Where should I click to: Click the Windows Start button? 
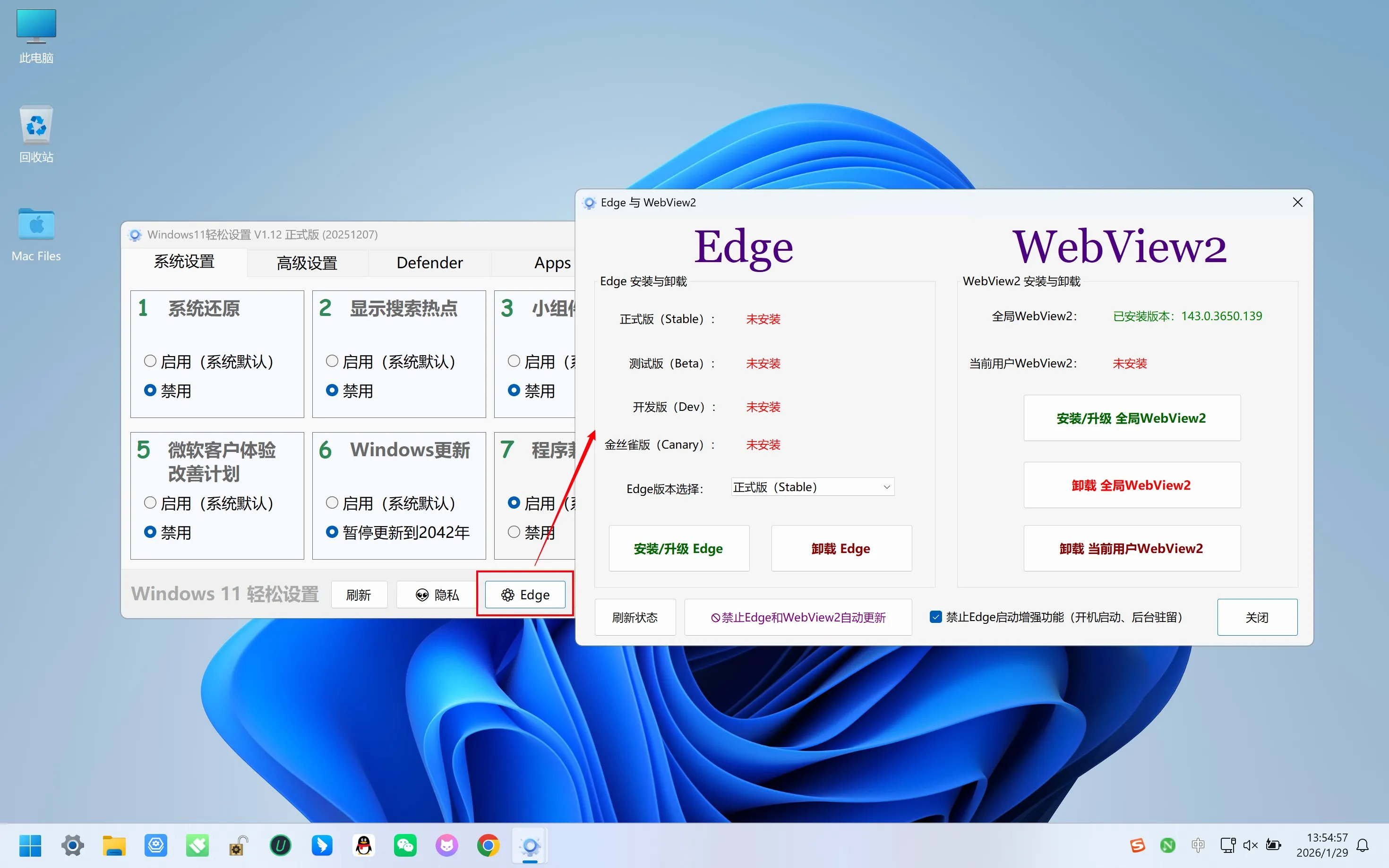pyautogui.click(x=30, y=845)
